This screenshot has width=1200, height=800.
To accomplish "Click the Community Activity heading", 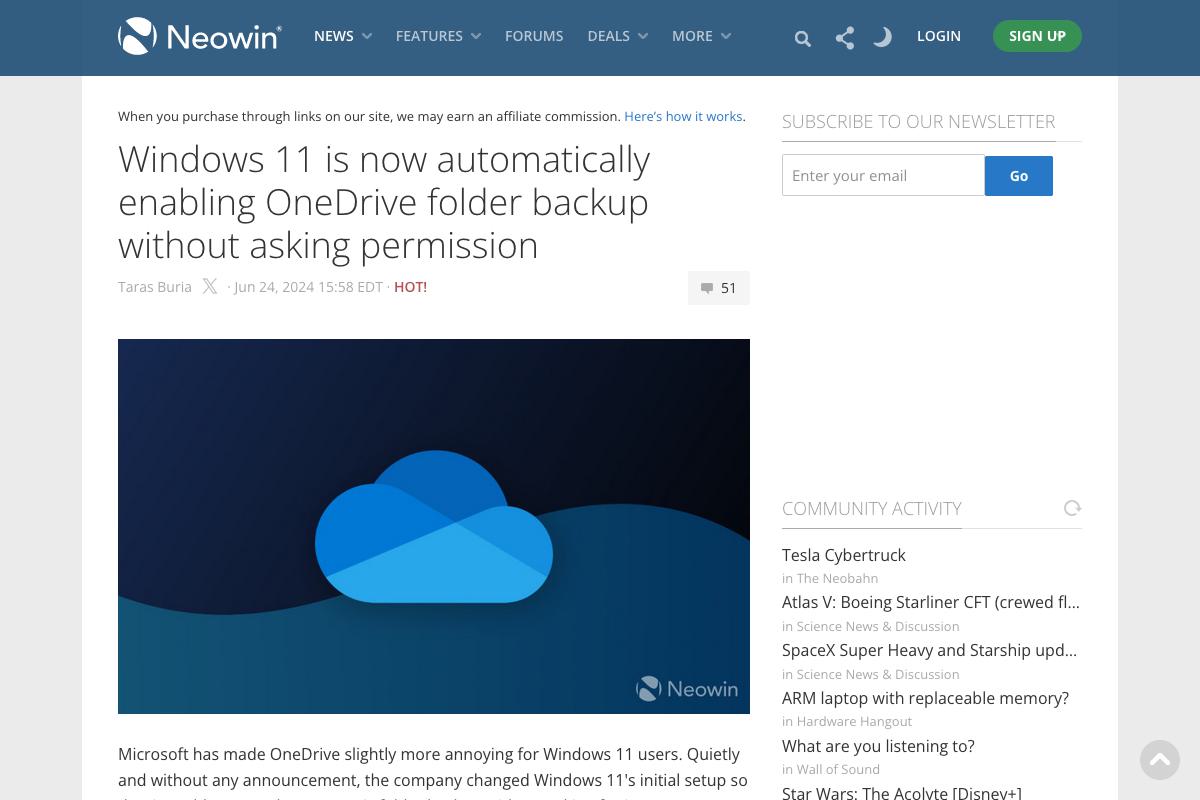I will coord(872,508).
